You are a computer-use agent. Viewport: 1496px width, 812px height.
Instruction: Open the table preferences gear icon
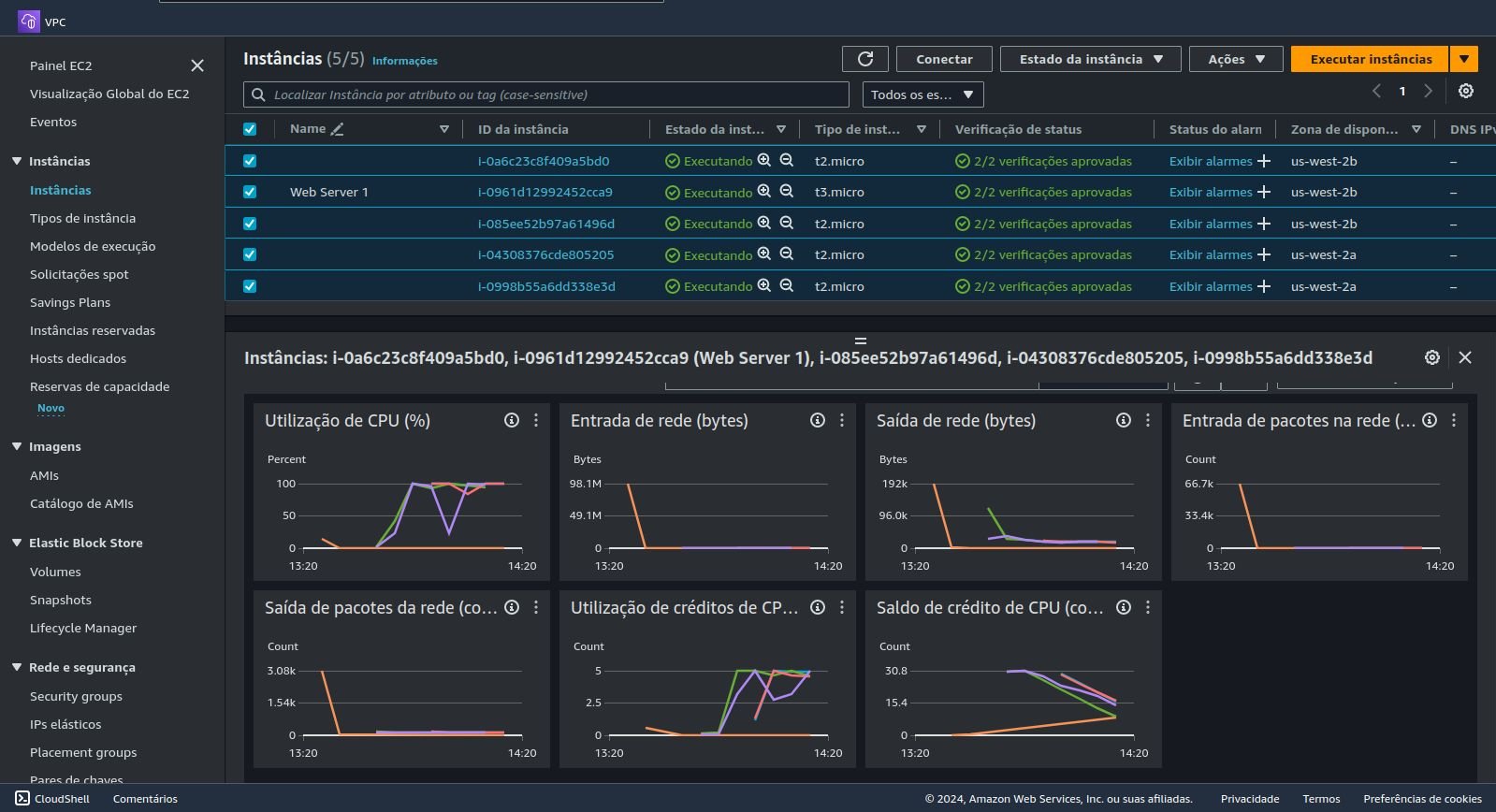[x=1466, y=91]
